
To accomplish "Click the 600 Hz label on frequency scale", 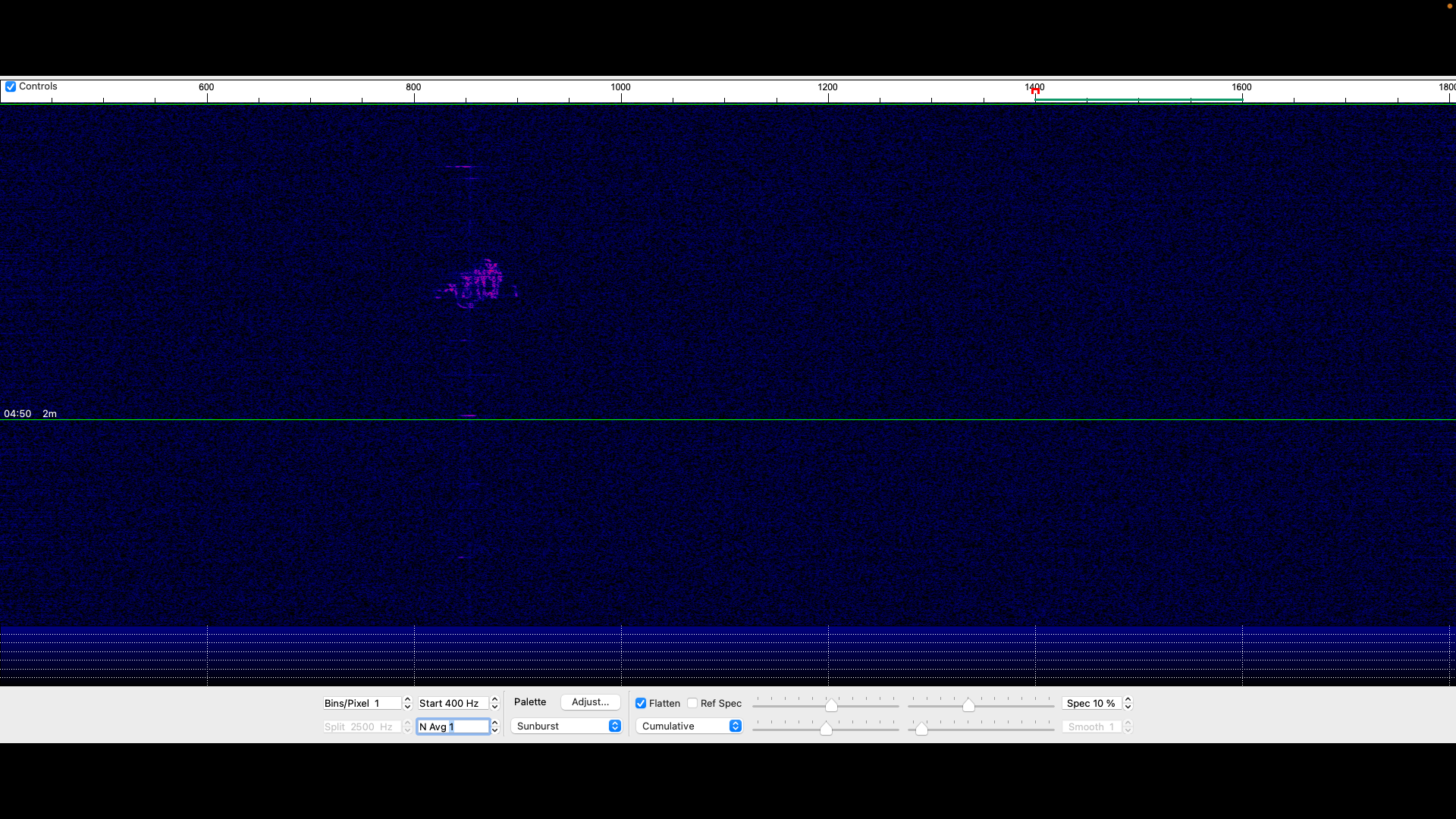I will [x=206, y=87].
